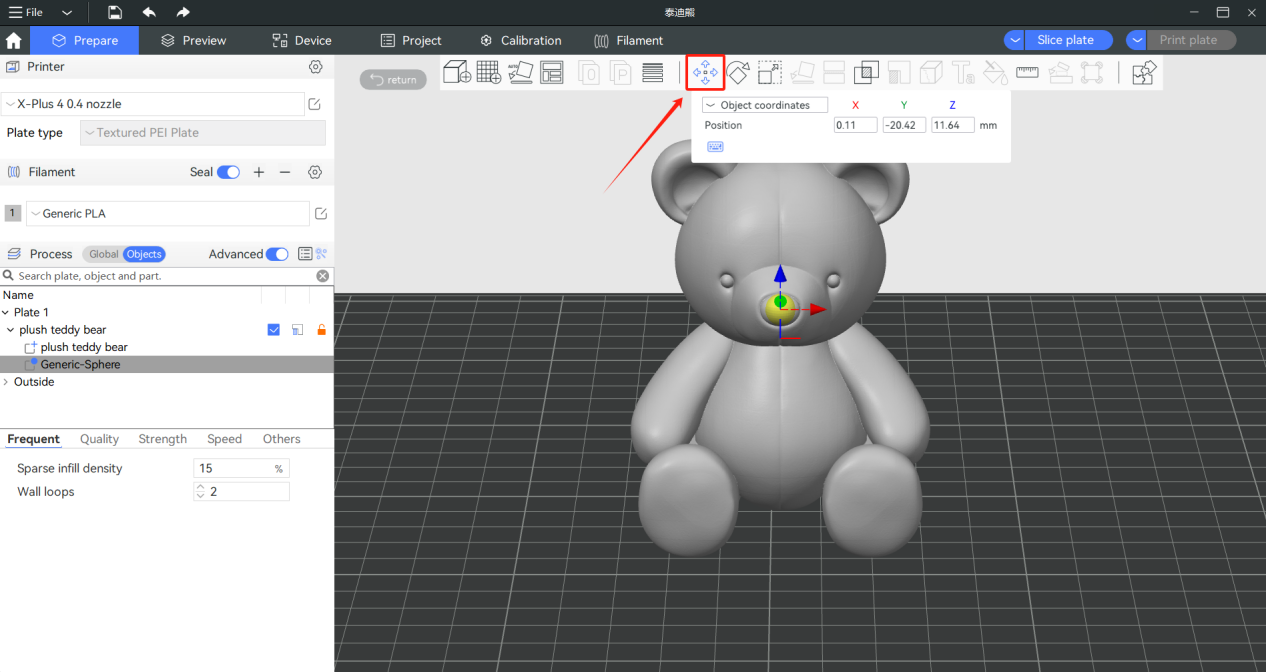Open variable layer height tool
Viewport: 1266px width, 672px height.
[653, 72]
